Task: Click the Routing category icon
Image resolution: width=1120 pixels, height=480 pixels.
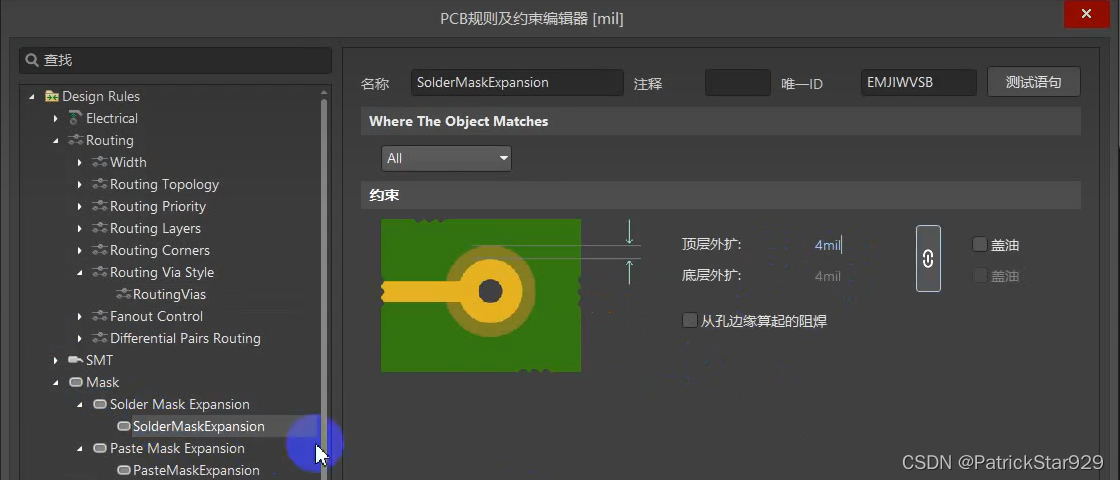Action: click(x=76, y=140)
